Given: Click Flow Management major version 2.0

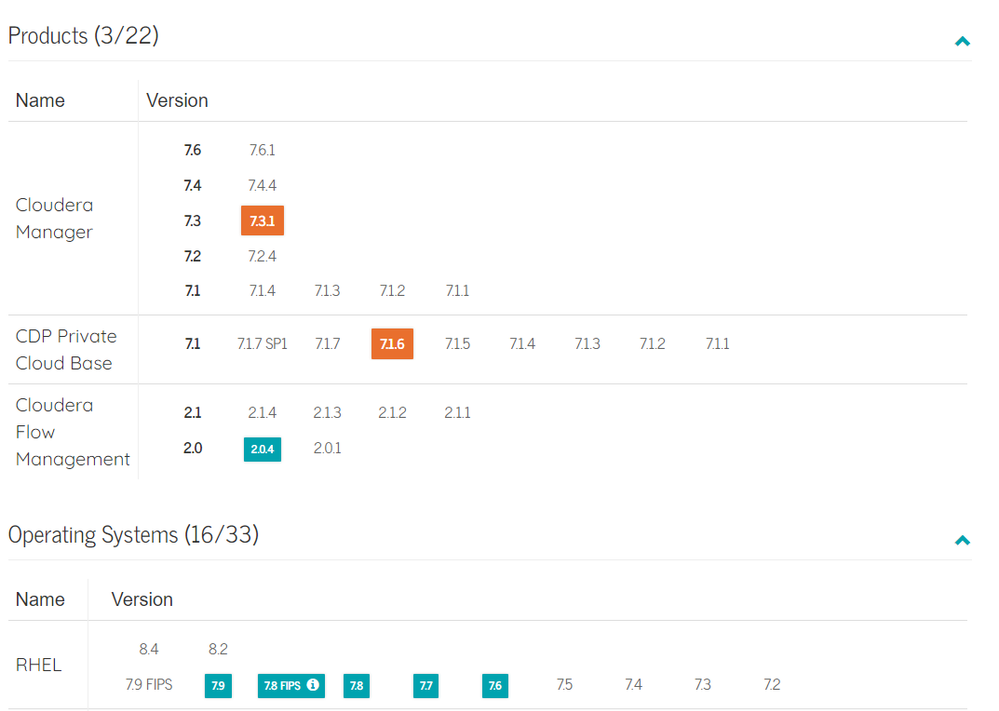Looking at the screenshot, I should [x=192, y=448].
